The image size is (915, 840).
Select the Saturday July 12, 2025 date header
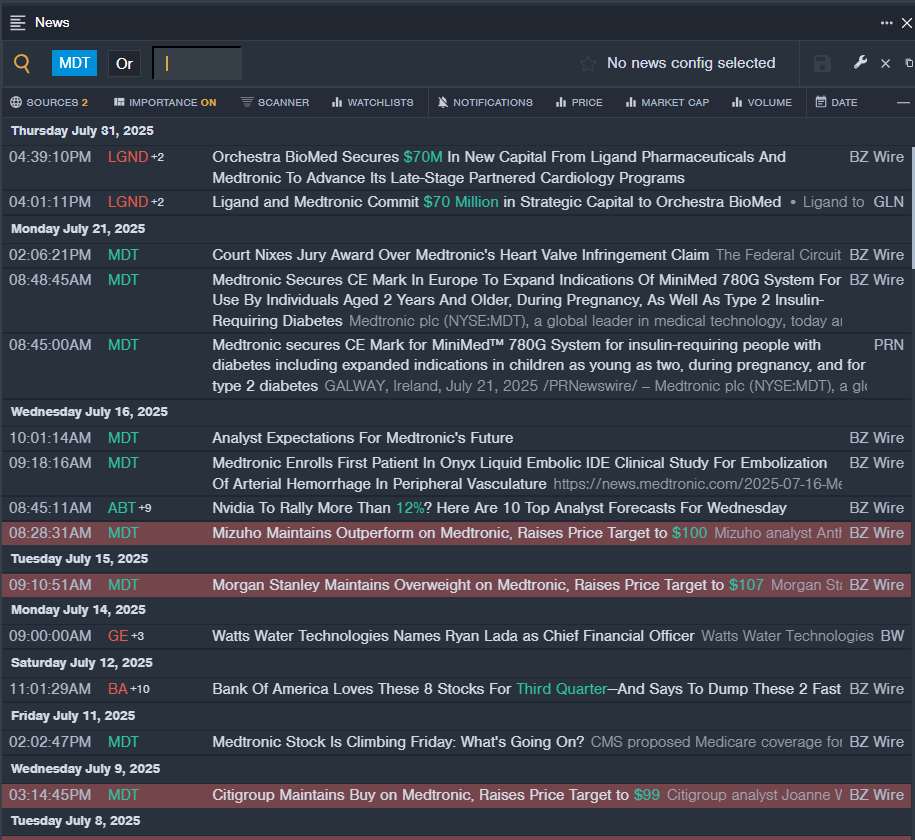click(82, 663)
